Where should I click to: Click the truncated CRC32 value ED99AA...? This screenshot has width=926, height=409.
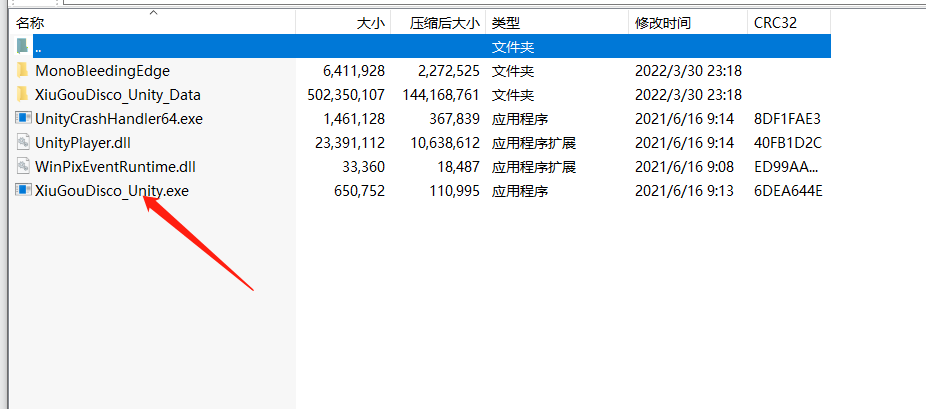[x=786, y=167]
